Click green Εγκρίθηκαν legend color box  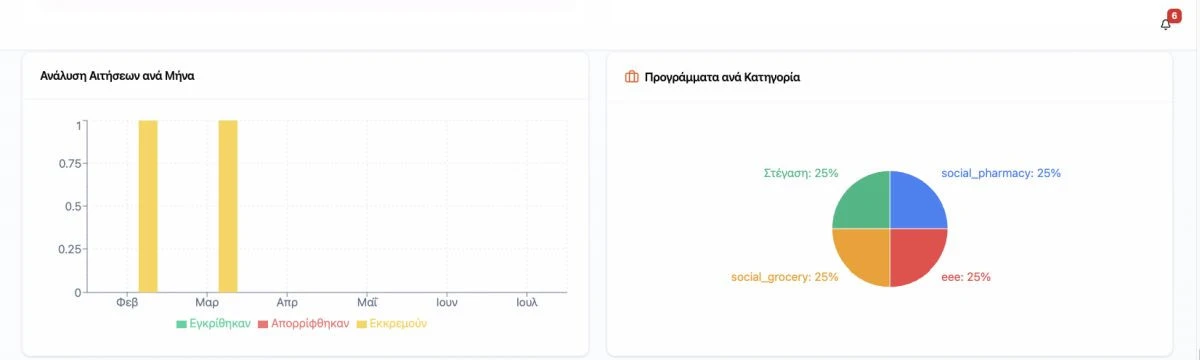[x=181, y=324]
